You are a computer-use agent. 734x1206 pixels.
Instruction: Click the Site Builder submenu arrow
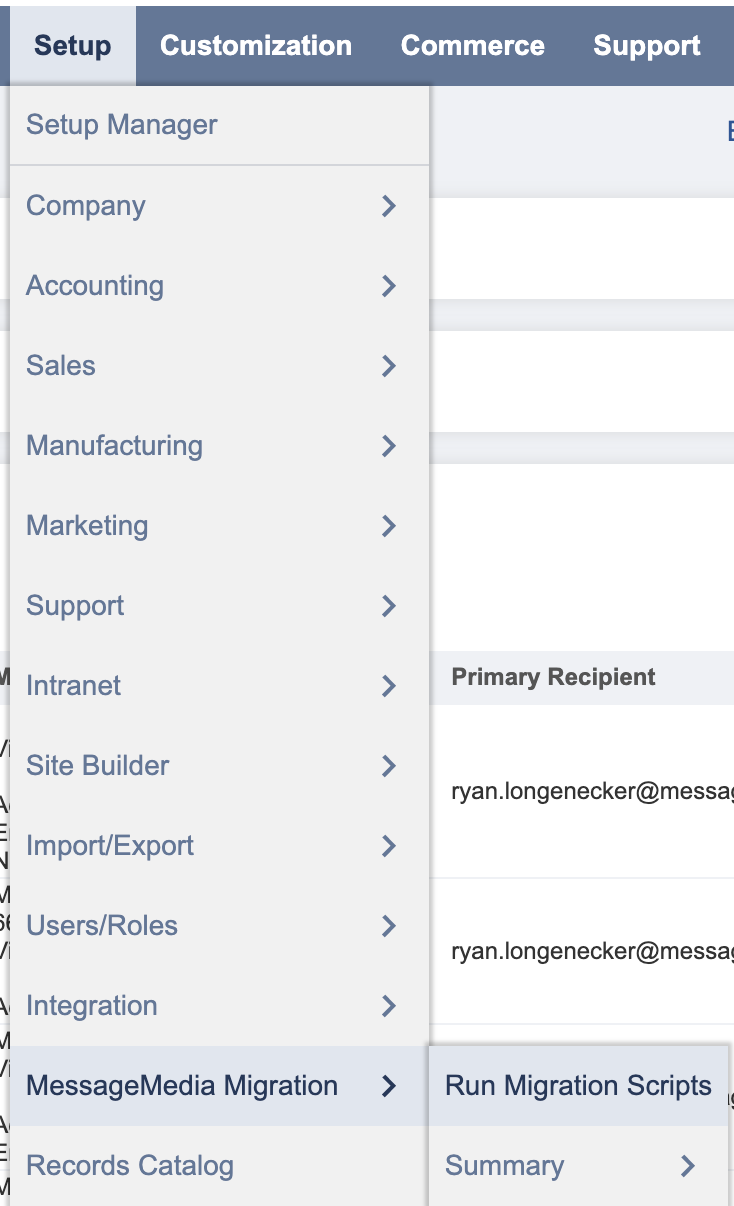tap(389, 766)
